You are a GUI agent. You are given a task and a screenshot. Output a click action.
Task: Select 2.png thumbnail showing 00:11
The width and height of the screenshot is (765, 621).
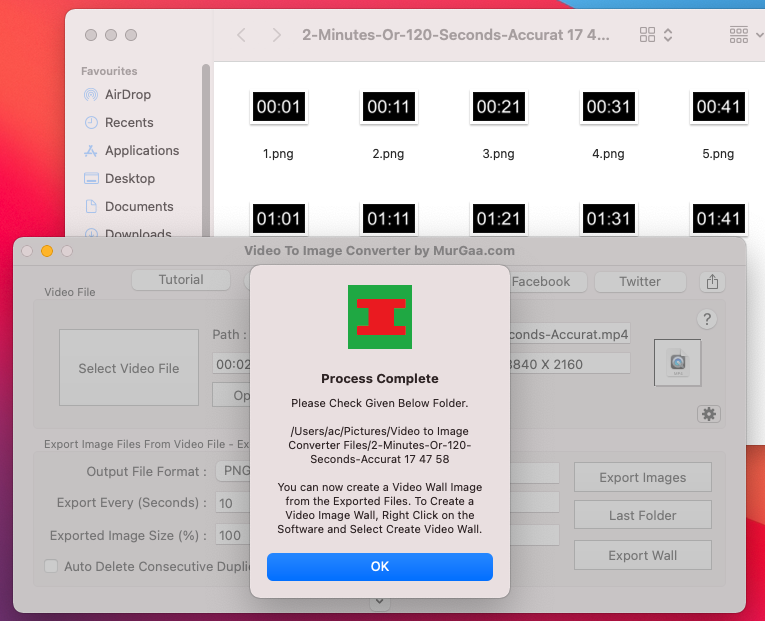pos(388,106)
